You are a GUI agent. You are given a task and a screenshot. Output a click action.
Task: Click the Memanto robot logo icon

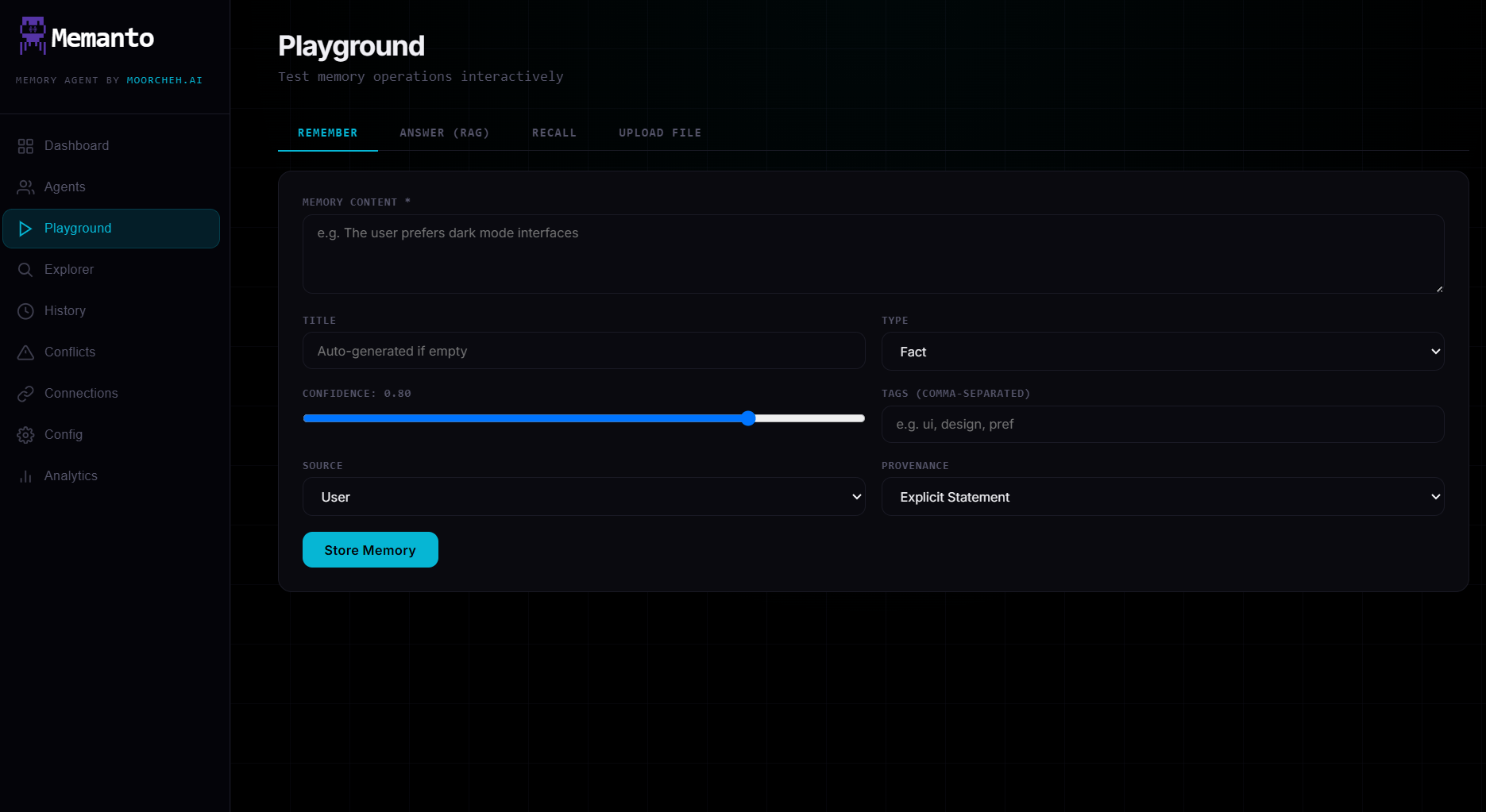point(33,36)
